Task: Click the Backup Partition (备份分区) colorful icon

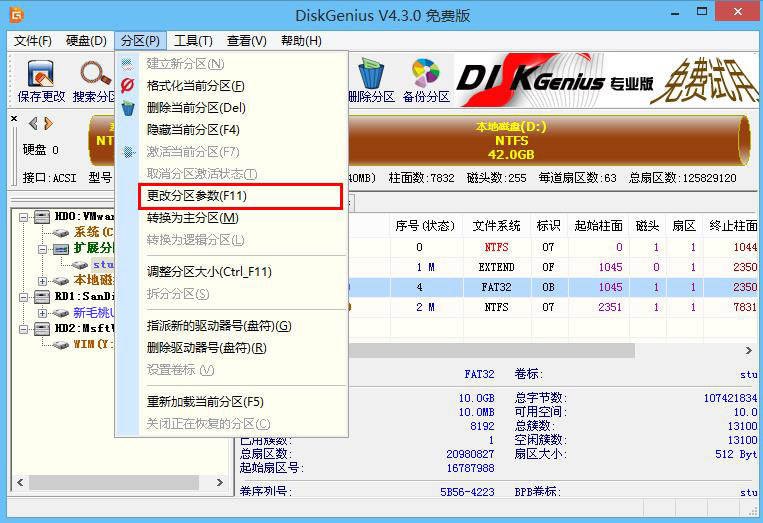Action: [426, 73]
